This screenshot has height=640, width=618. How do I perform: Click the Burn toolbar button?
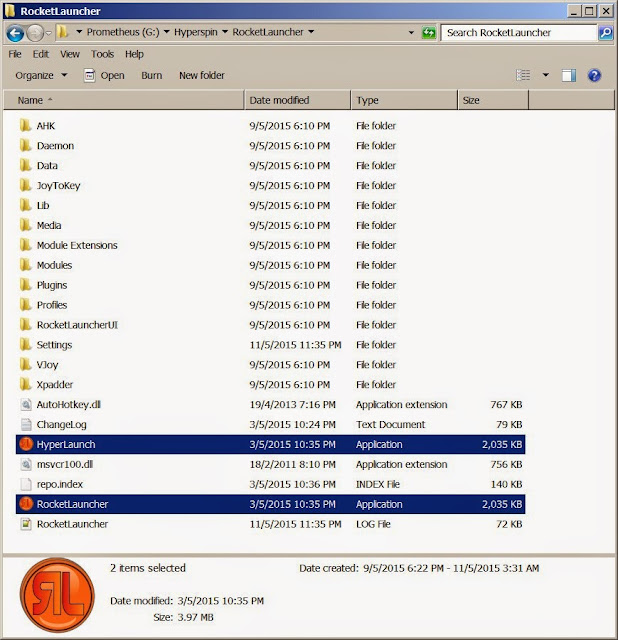click(151, 76)
